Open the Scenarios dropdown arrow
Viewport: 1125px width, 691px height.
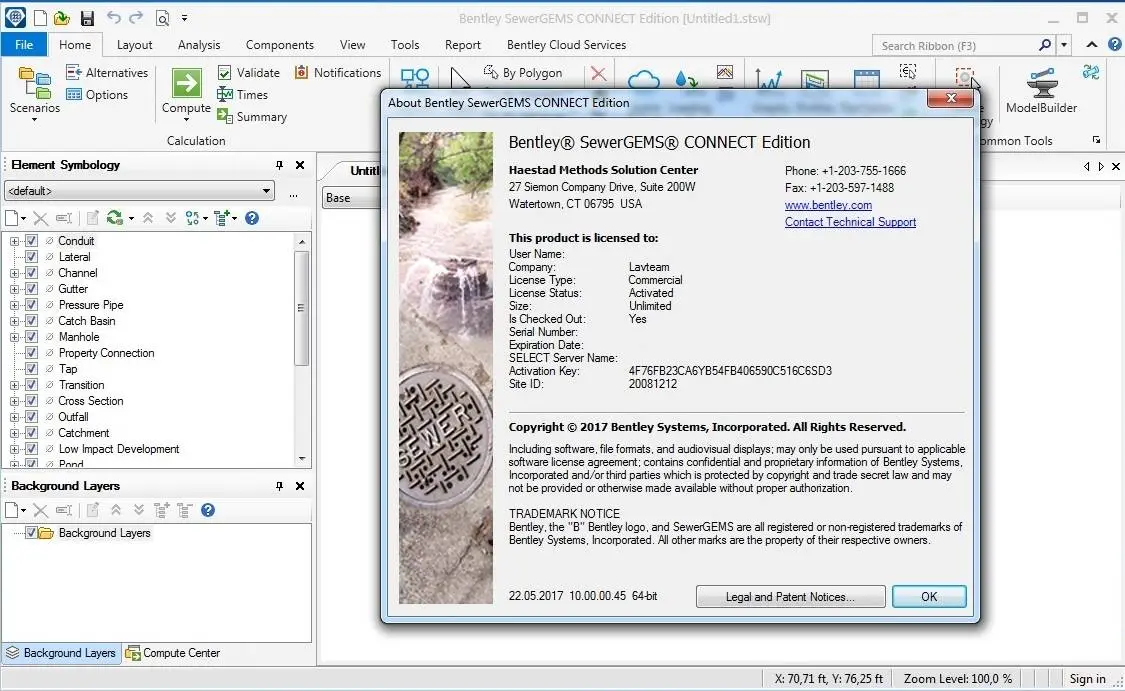coord(34,120)
